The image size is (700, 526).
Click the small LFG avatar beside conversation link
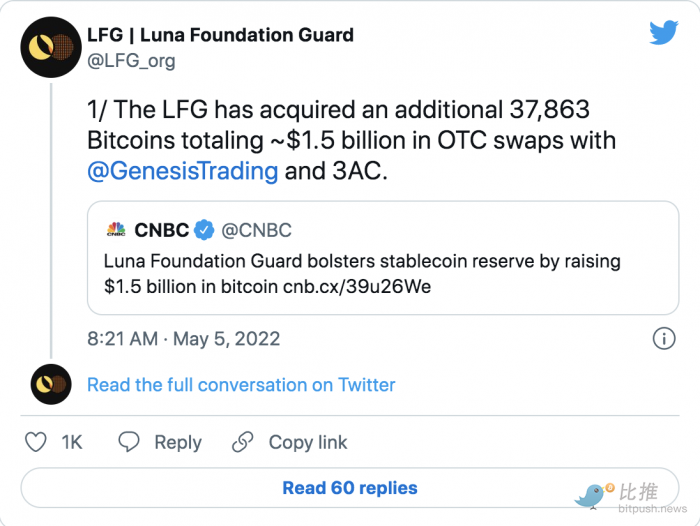tap(50, 384)
